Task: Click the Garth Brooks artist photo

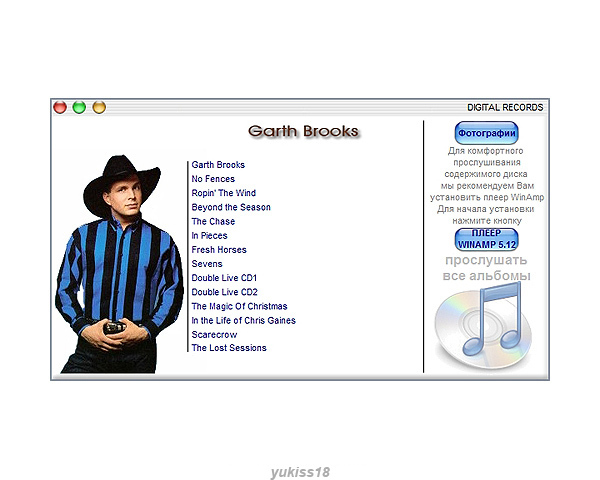Action: [x=119, y=264]
